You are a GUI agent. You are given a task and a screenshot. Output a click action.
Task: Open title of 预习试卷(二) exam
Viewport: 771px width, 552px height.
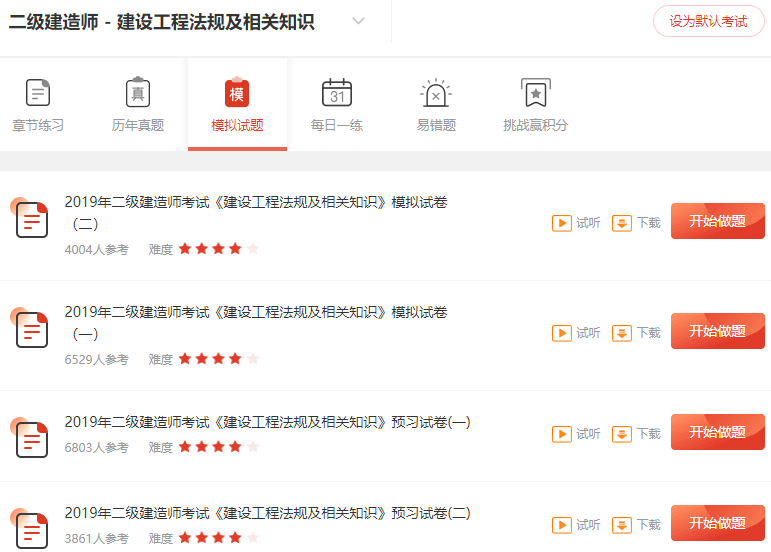click(x=267, y=513)
